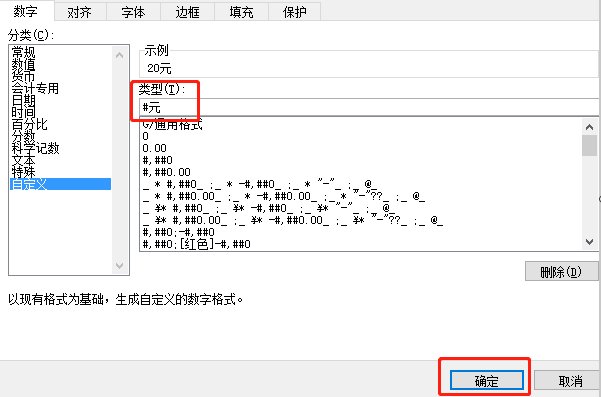Viewport: 601px width, 397px height.
Task: Select the format 0 in type list
Action: point(146,136)
